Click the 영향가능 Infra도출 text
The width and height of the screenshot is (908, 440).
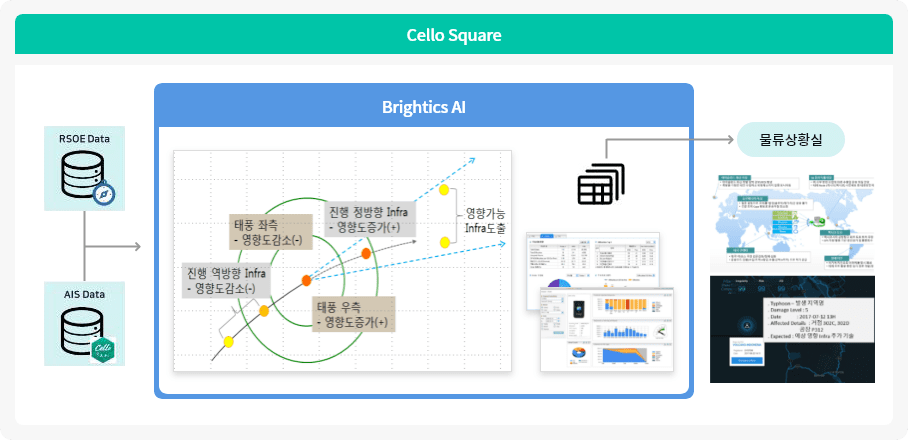click(486, 220)
